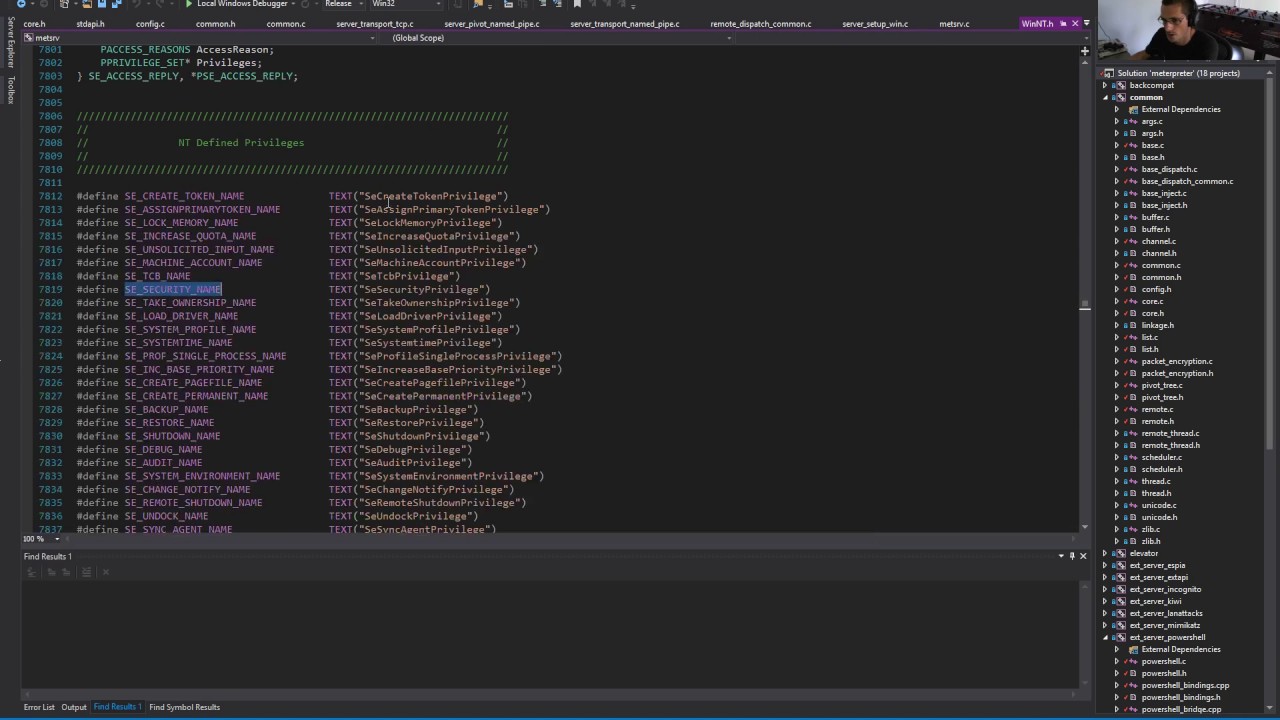Expand the ext_server_espia project

pos(1105,565)
